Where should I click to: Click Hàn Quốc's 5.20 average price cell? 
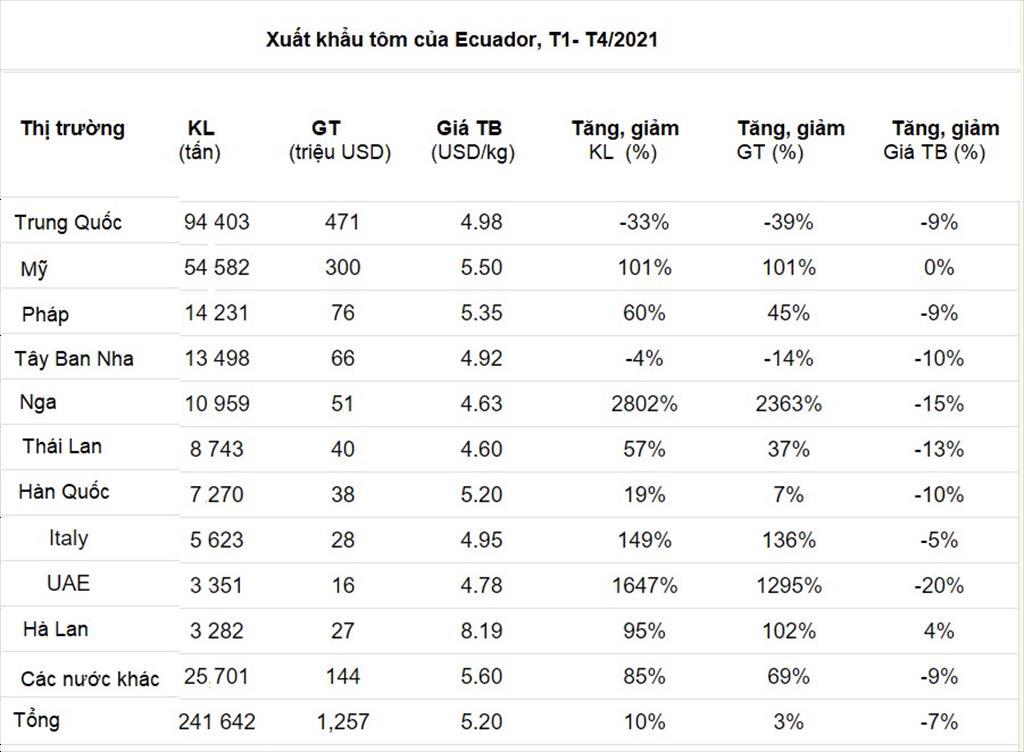(x=481, y=495)
